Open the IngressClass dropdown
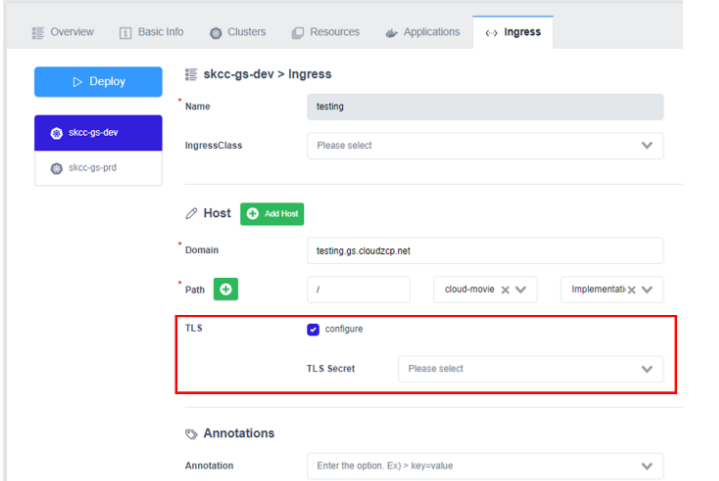 [x=485, y=146]
